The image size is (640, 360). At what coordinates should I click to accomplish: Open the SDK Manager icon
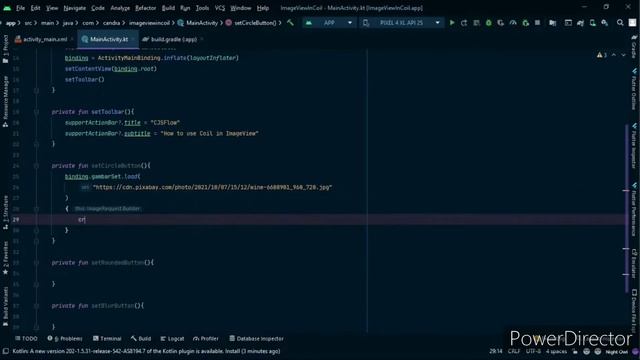tap(605, 23)
